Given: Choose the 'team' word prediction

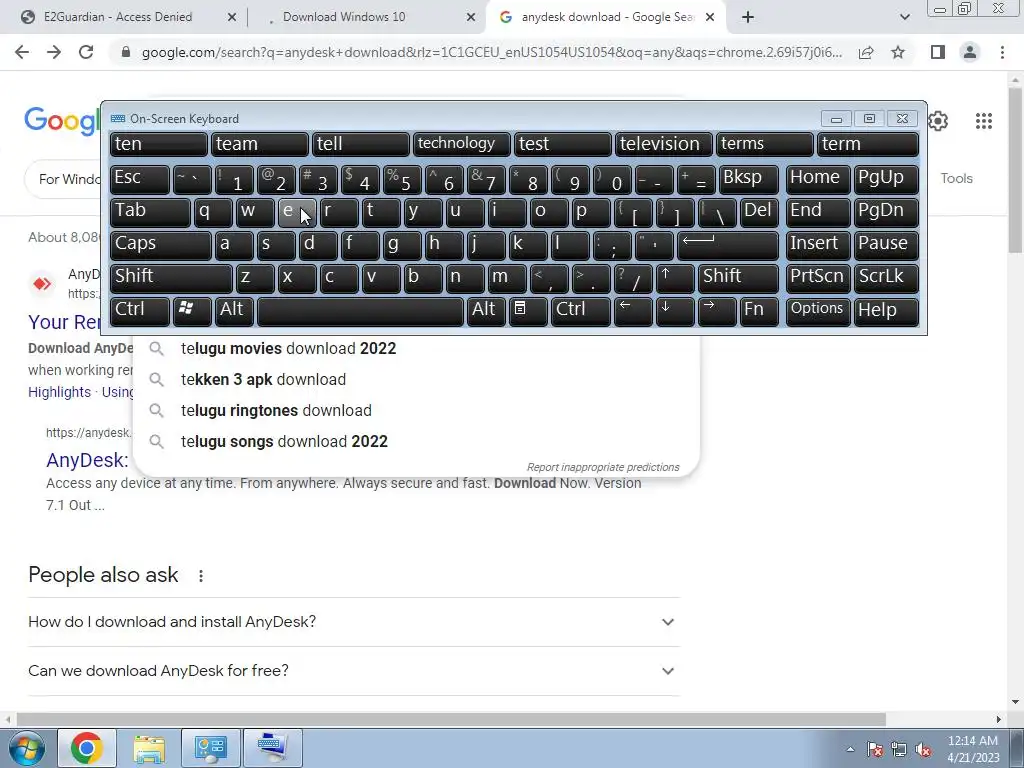Looking at the screenshot, I should tap(259, 144).
